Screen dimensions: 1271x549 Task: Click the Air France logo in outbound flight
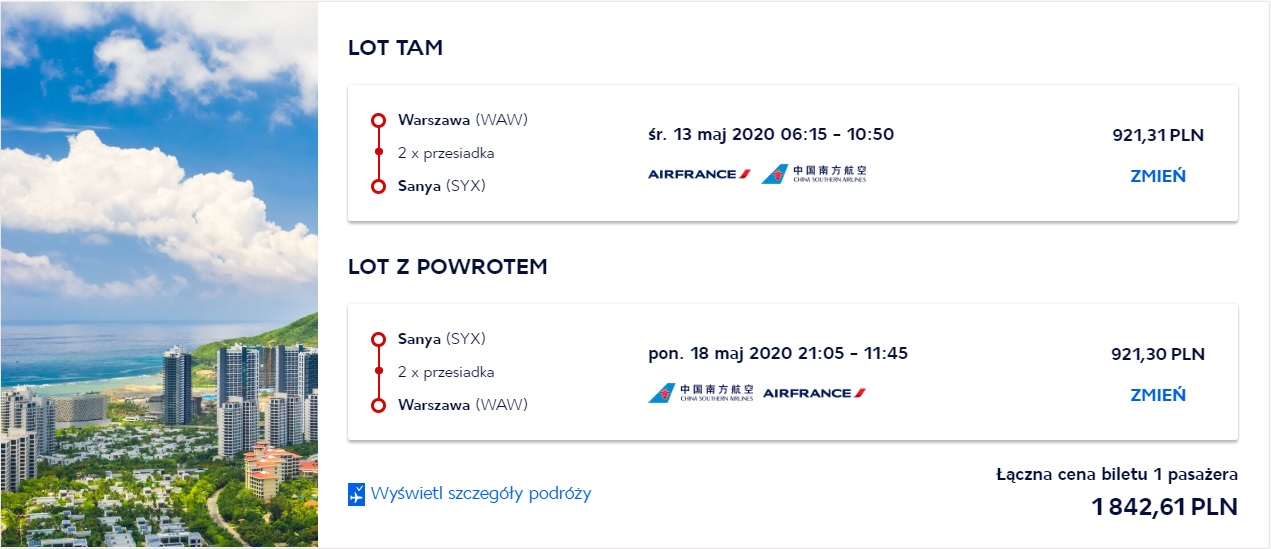[699, 174]
